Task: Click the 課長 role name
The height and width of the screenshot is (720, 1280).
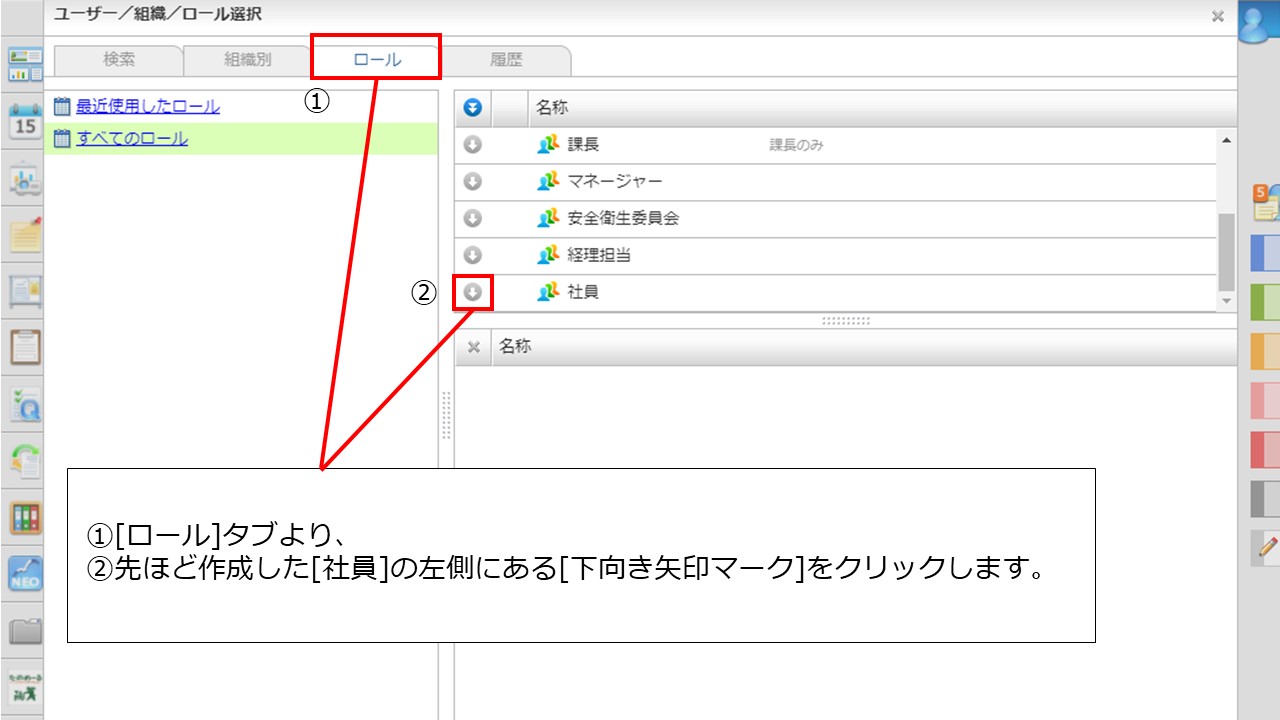Action: coord(583,145)
